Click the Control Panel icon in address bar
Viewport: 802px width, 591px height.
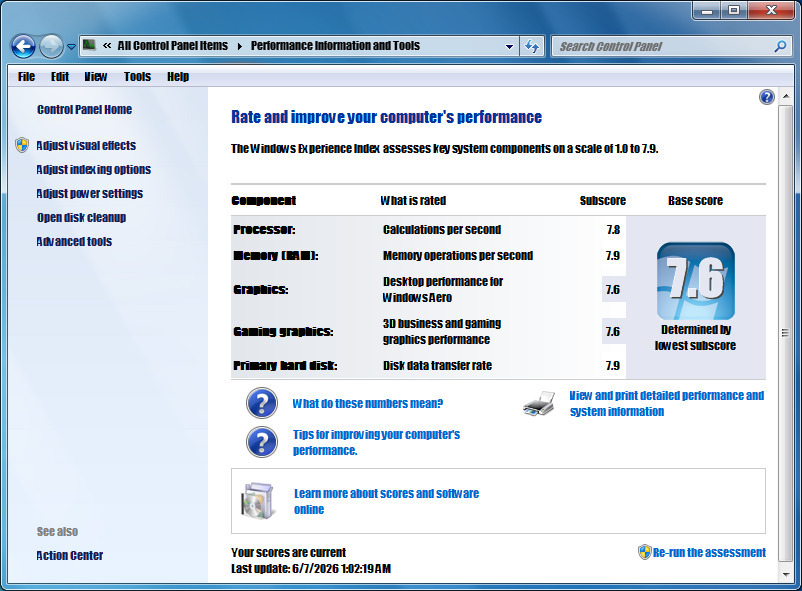[90, 45]
